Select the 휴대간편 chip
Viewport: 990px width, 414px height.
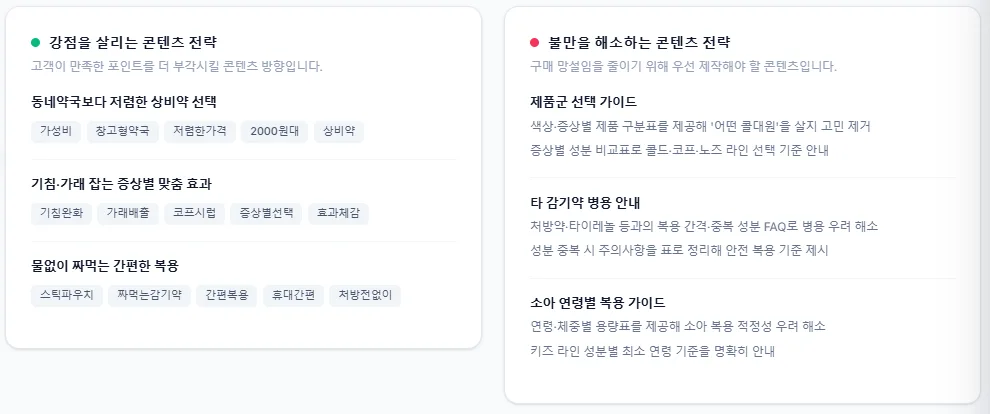click(294, 295)
